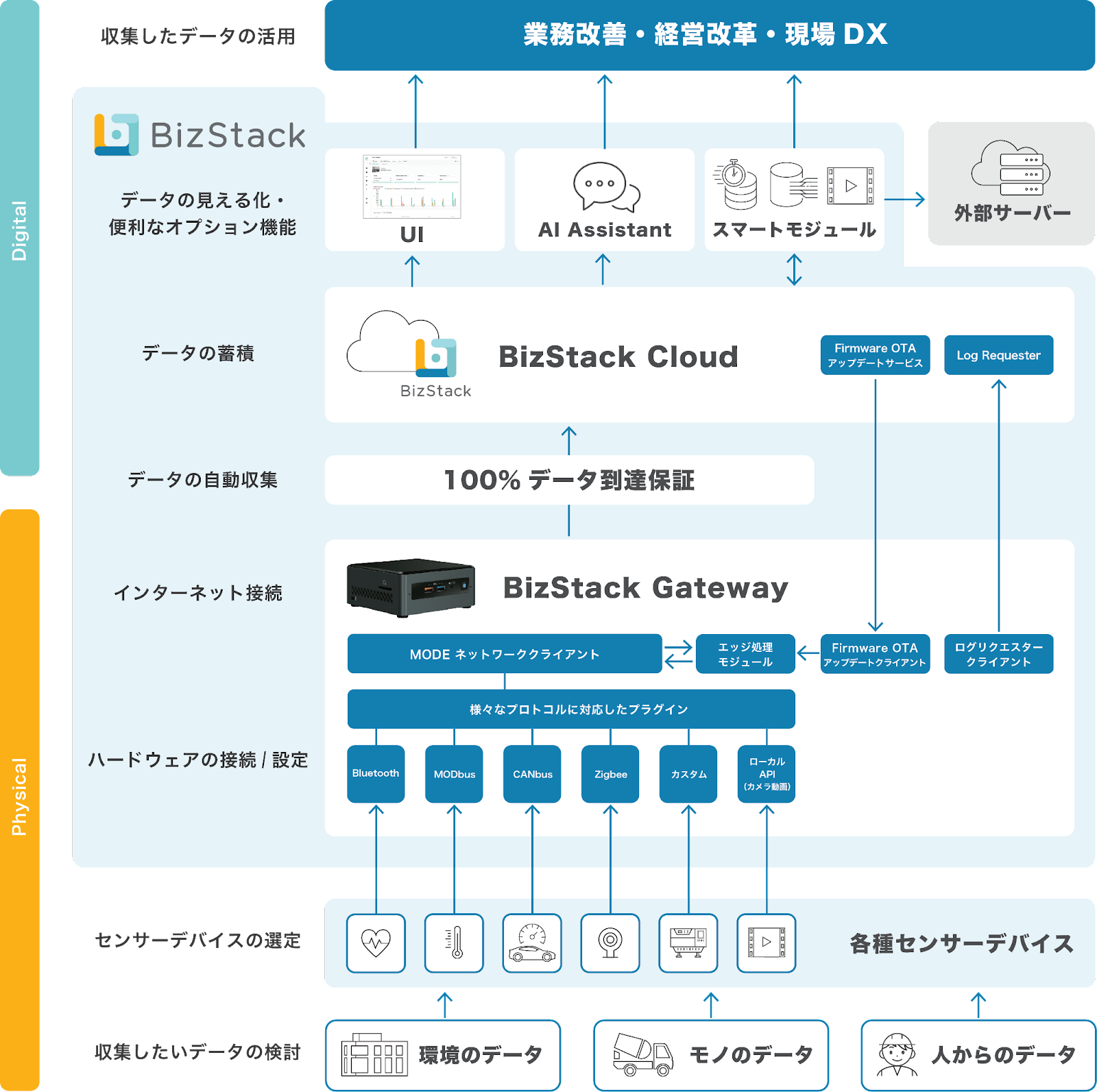Click the CANbus plugin box

532,773
